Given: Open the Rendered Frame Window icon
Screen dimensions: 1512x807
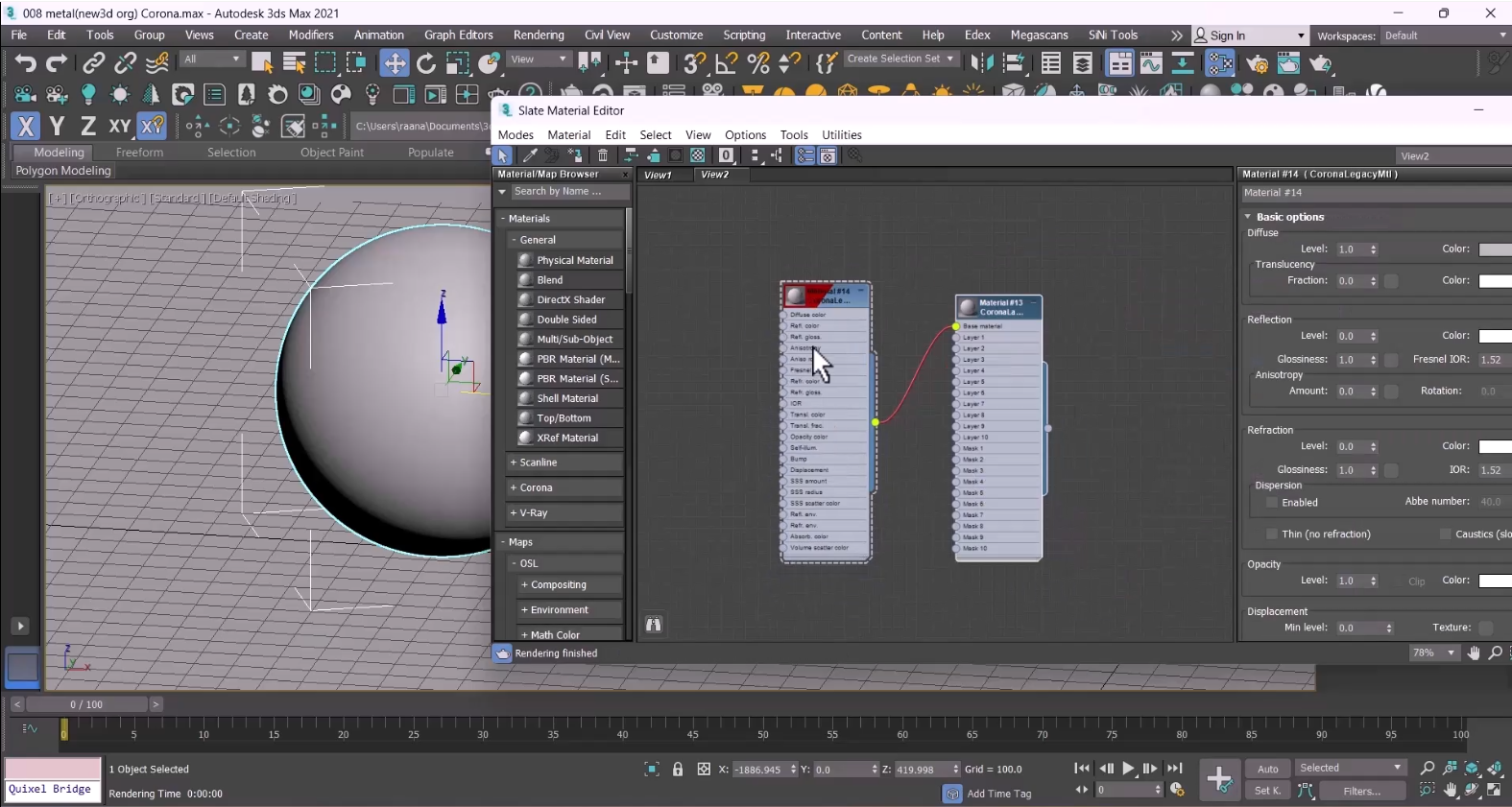Looking at the screenshot, I should [x=1288, y=63].
